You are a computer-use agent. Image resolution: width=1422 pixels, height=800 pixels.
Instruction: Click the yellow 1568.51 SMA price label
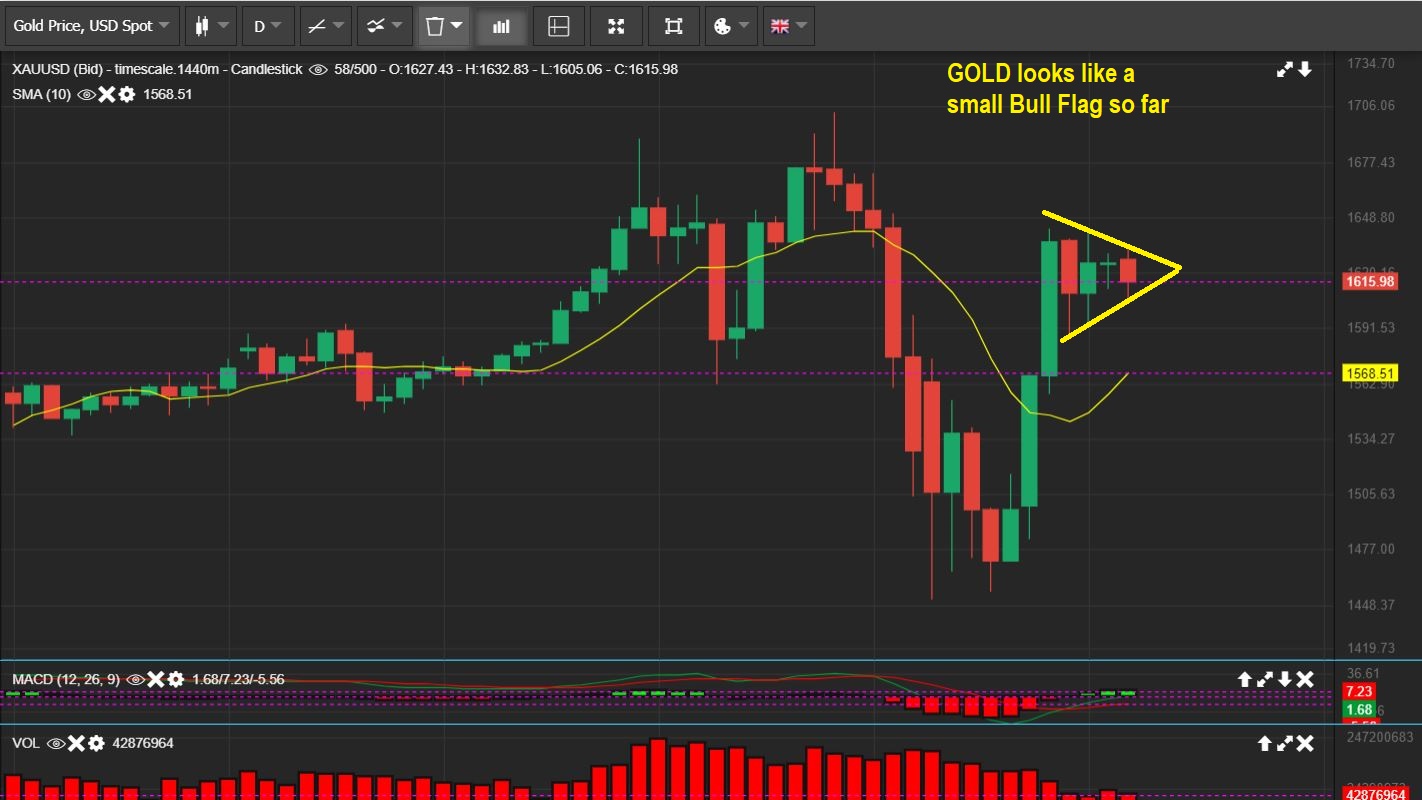1370,373
